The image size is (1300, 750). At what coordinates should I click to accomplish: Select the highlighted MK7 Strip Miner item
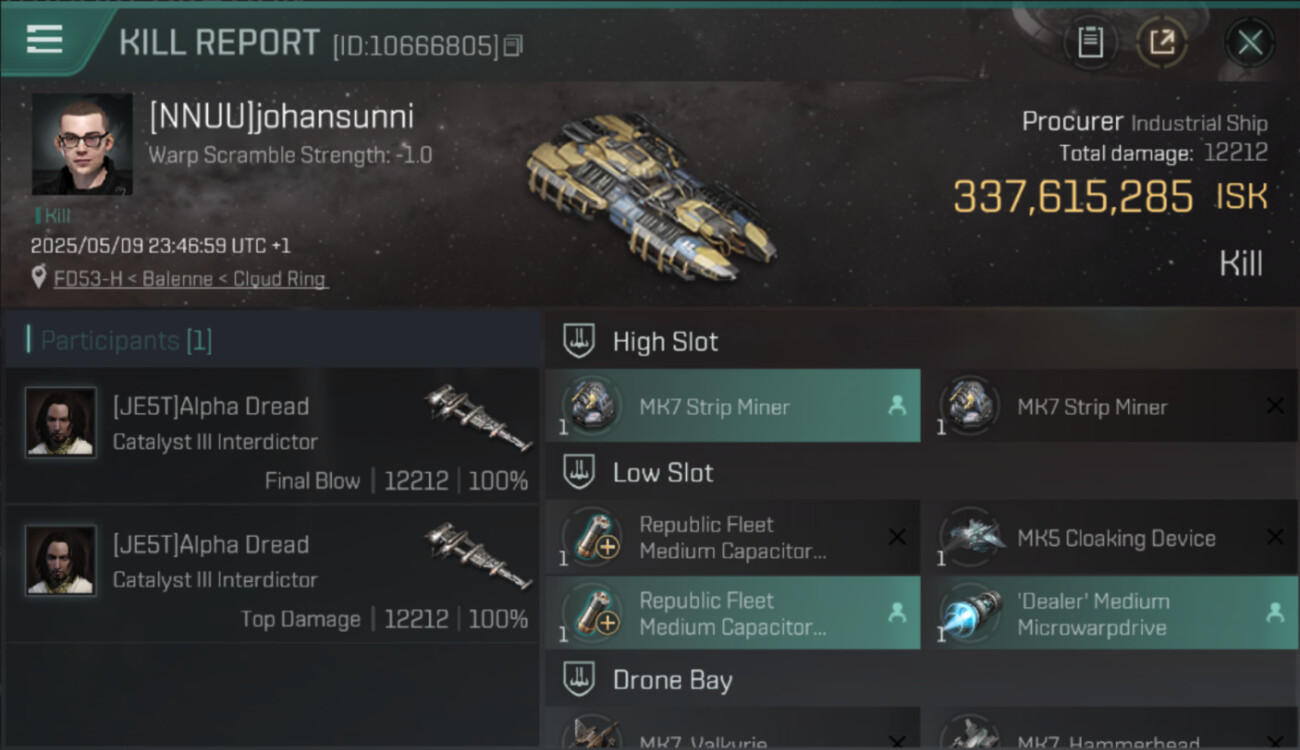[733, 406]
